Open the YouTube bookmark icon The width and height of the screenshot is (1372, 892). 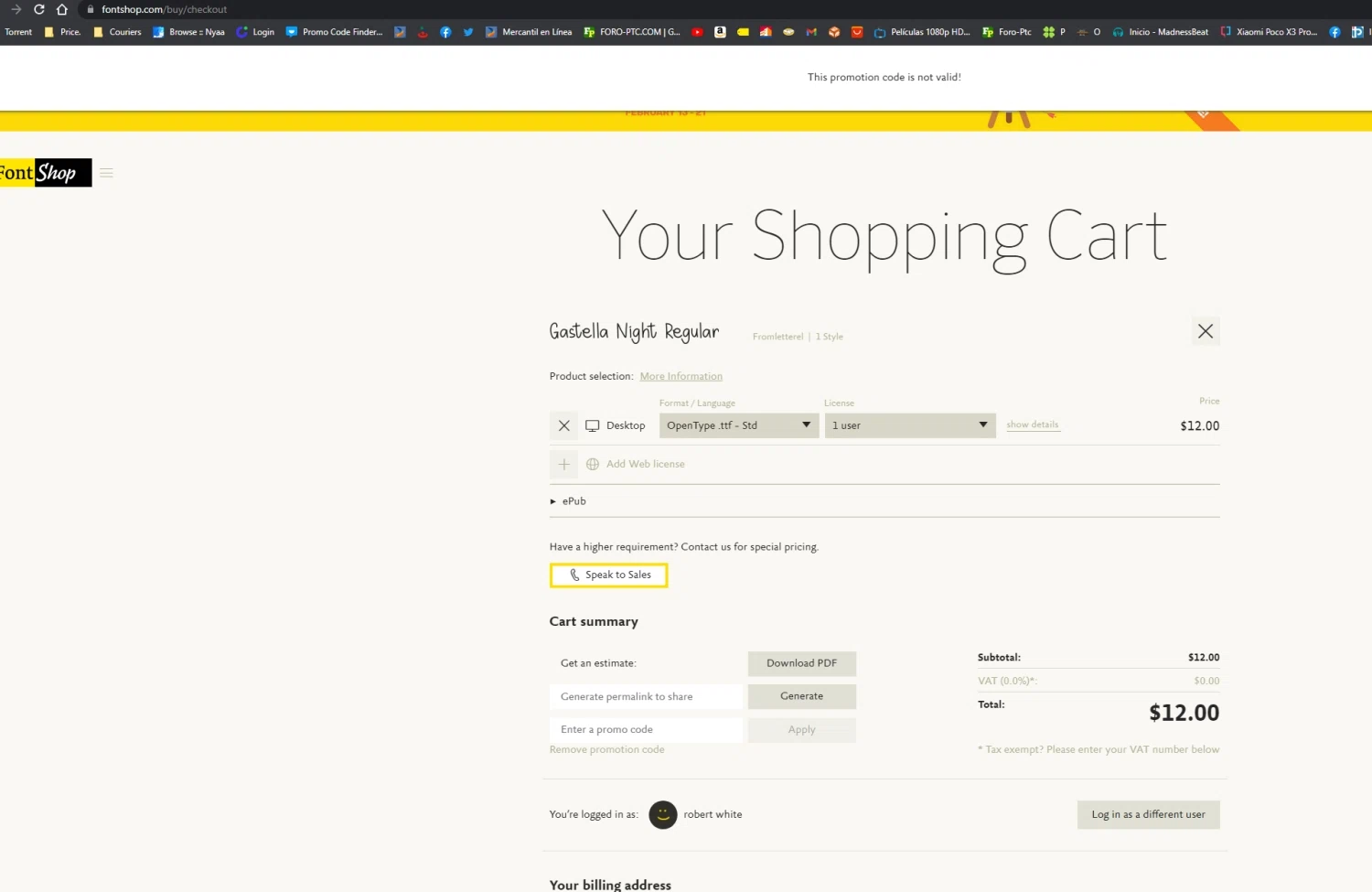tap(697, 32)
